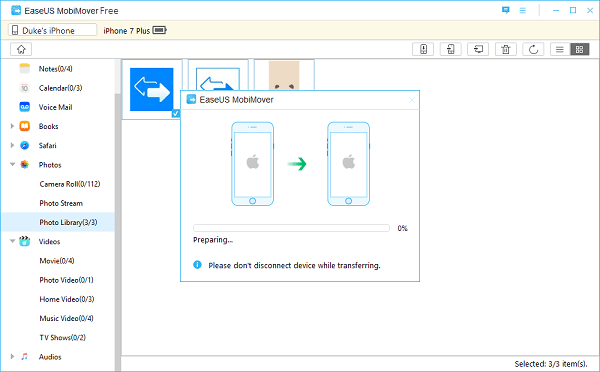The image size is (600, 372).
Task: Close the EaseUS MobiMover transfer dialog
Action: (412, 100)
